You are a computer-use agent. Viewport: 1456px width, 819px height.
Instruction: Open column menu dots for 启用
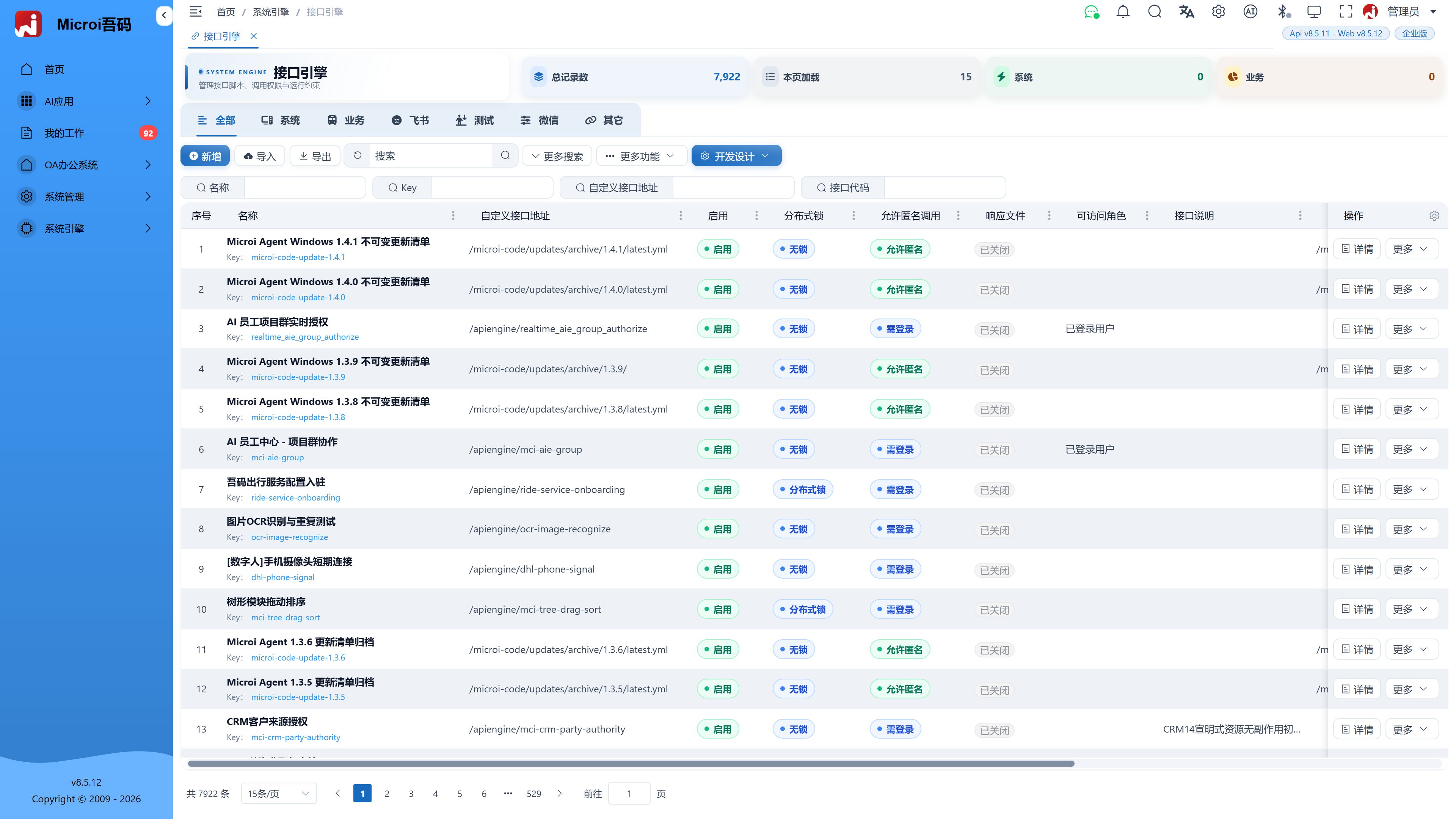[756, 216]
